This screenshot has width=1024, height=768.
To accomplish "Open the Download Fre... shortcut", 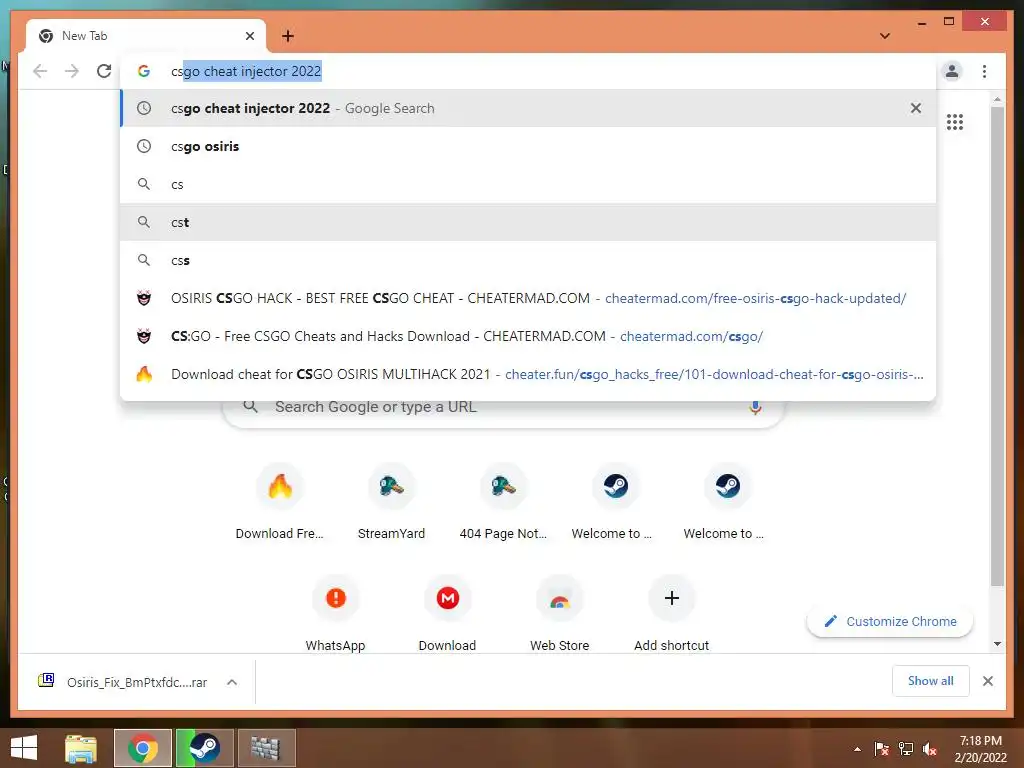I will click(x=280, y=502).
